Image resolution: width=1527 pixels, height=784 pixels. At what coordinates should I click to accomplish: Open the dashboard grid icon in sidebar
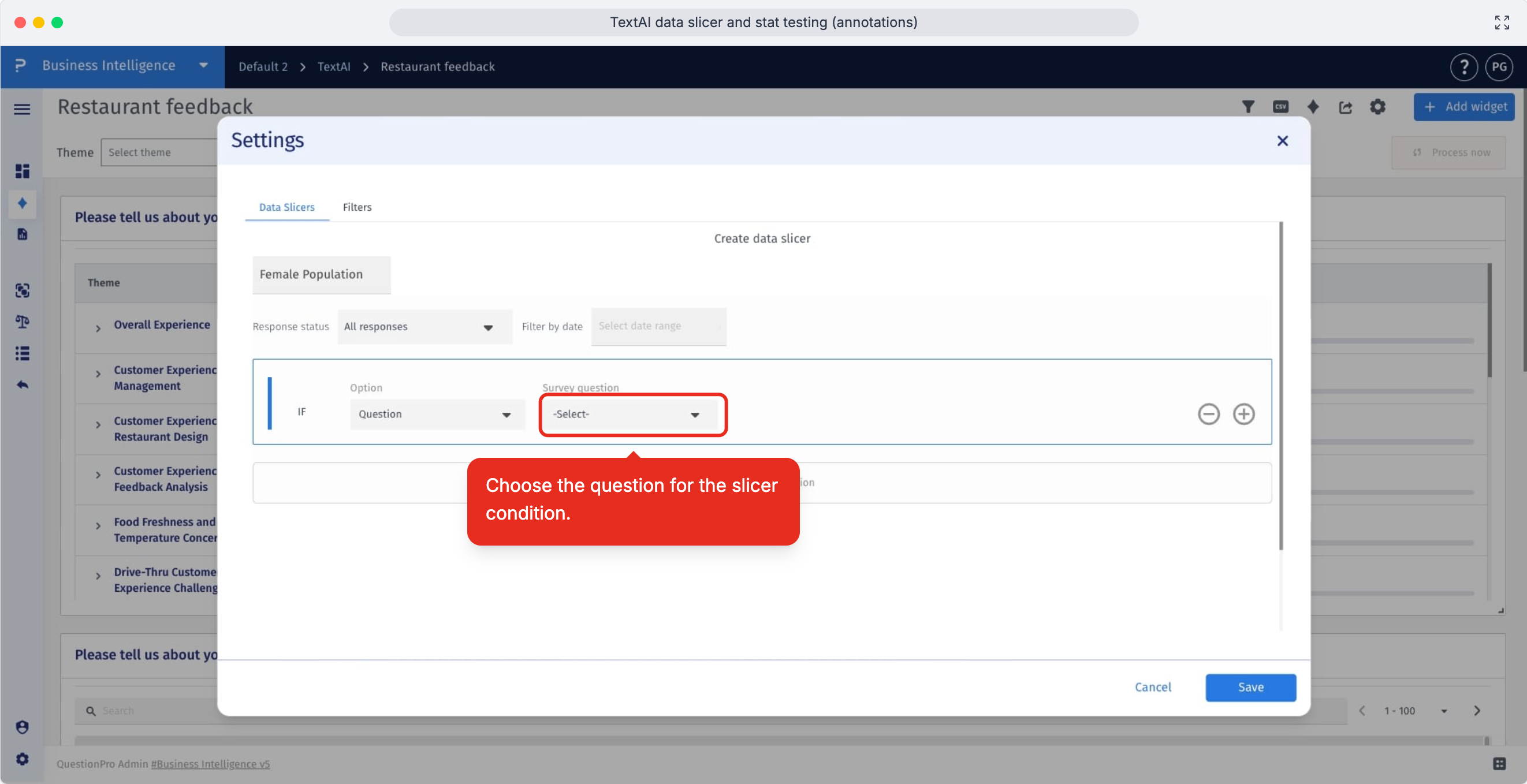pos(22,171)
